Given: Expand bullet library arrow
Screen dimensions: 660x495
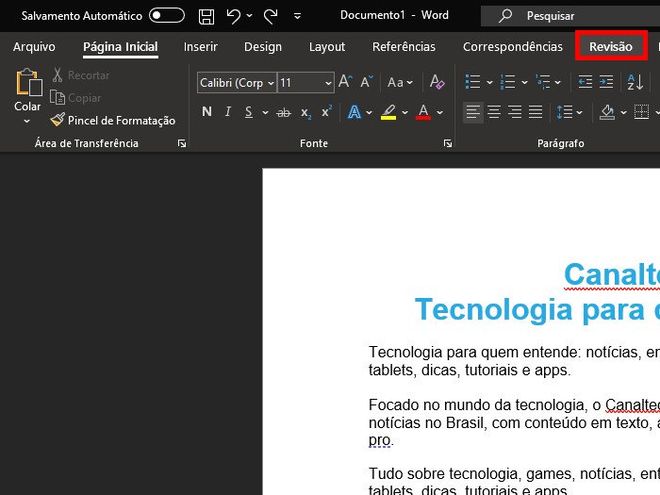Looking at the screenshot, I should (x=489, y=82).
